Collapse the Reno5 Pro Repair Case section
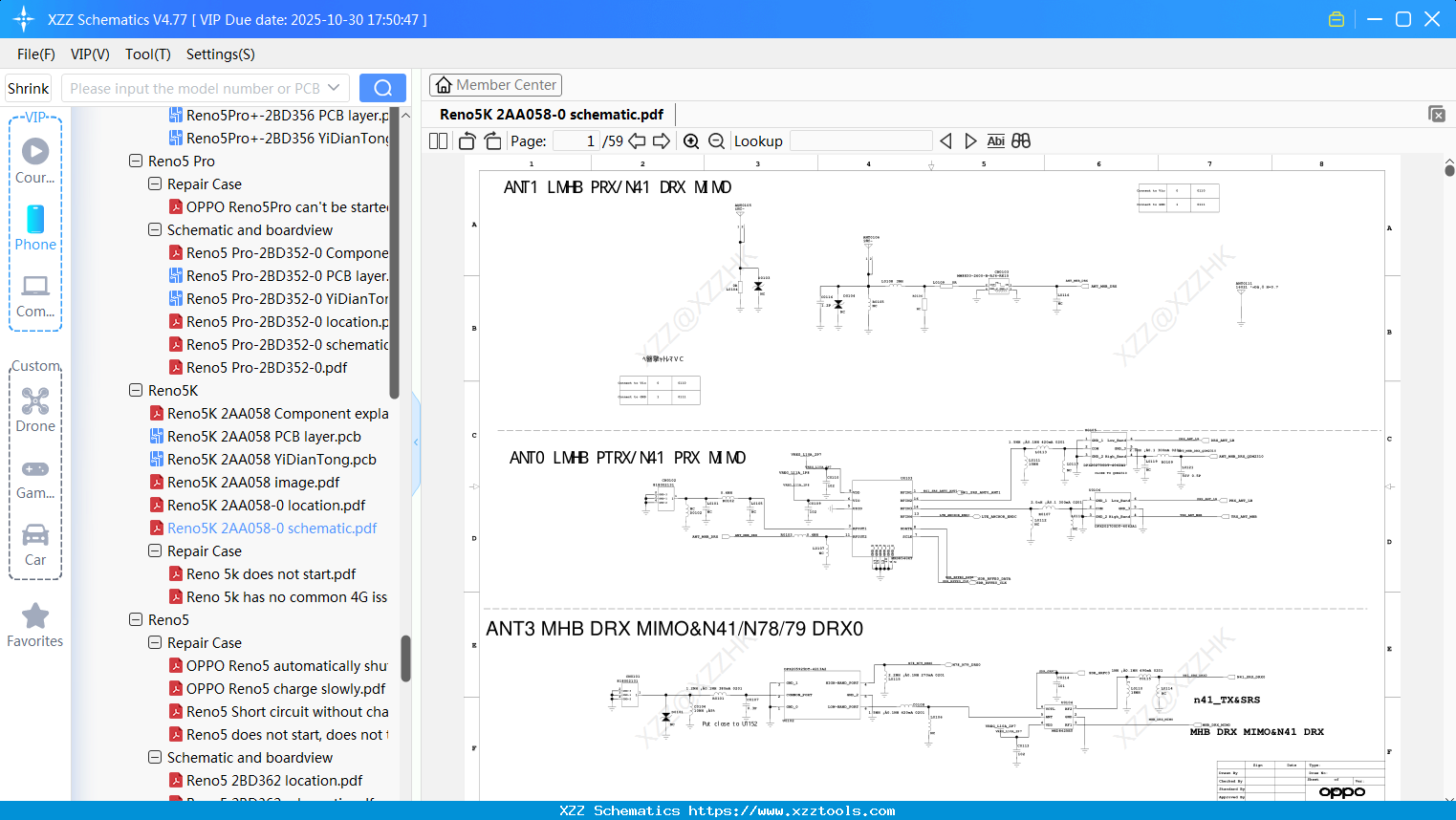This screenshot has width=1456, height=820. 154,183
